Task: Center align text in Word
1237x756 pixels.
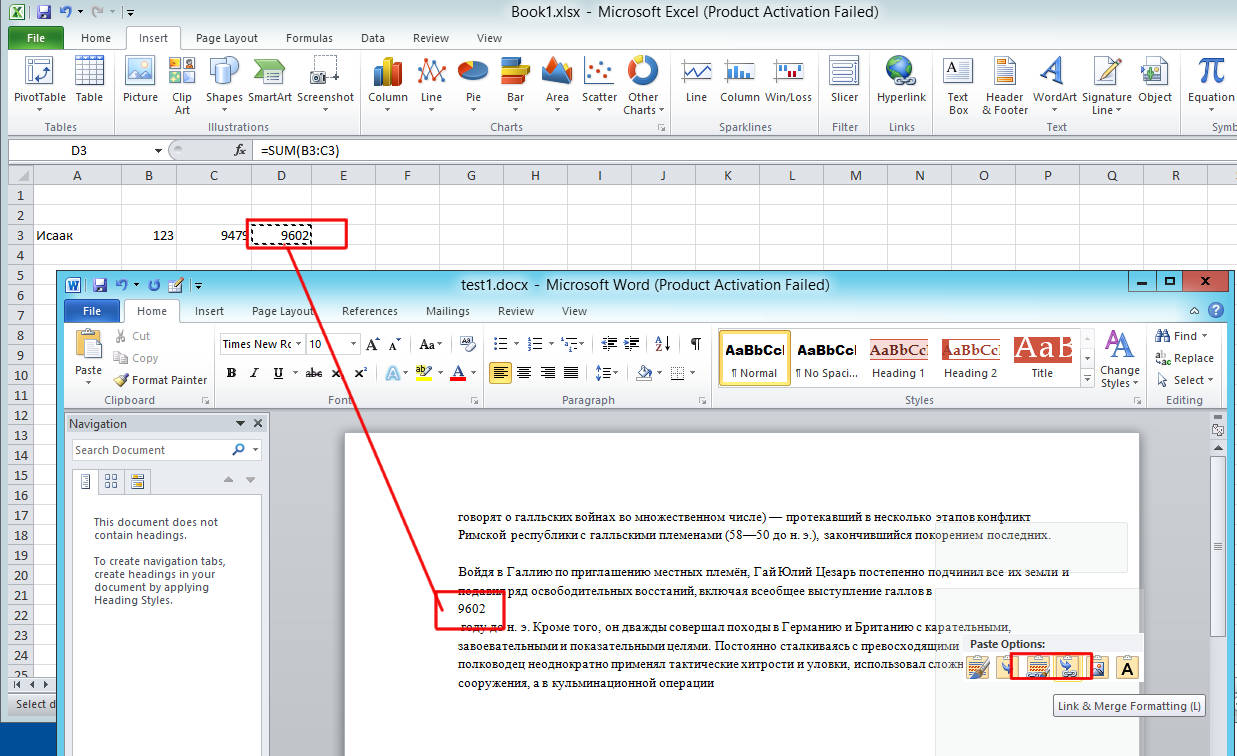Action: pos(524,373)
